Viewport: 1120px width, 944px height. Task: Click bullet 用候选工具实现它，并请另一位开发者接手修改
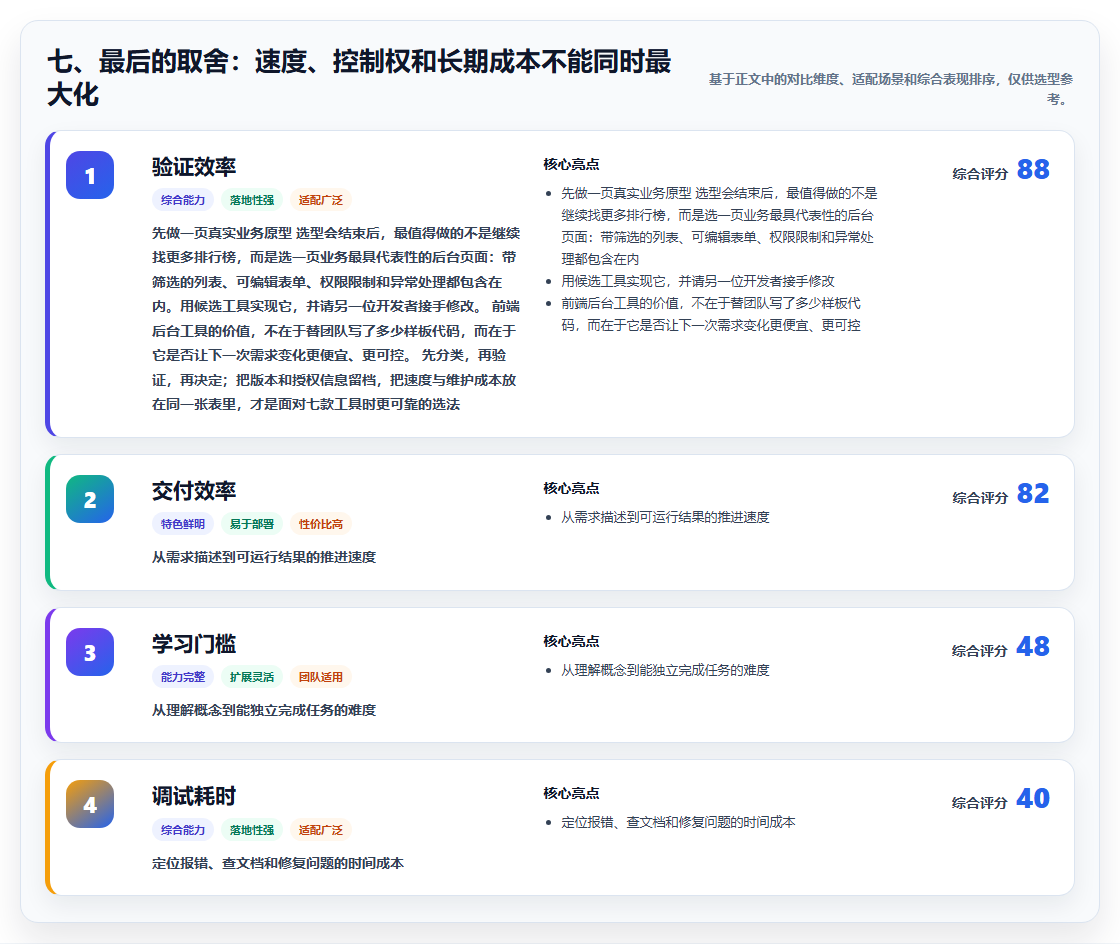[698, 281]
